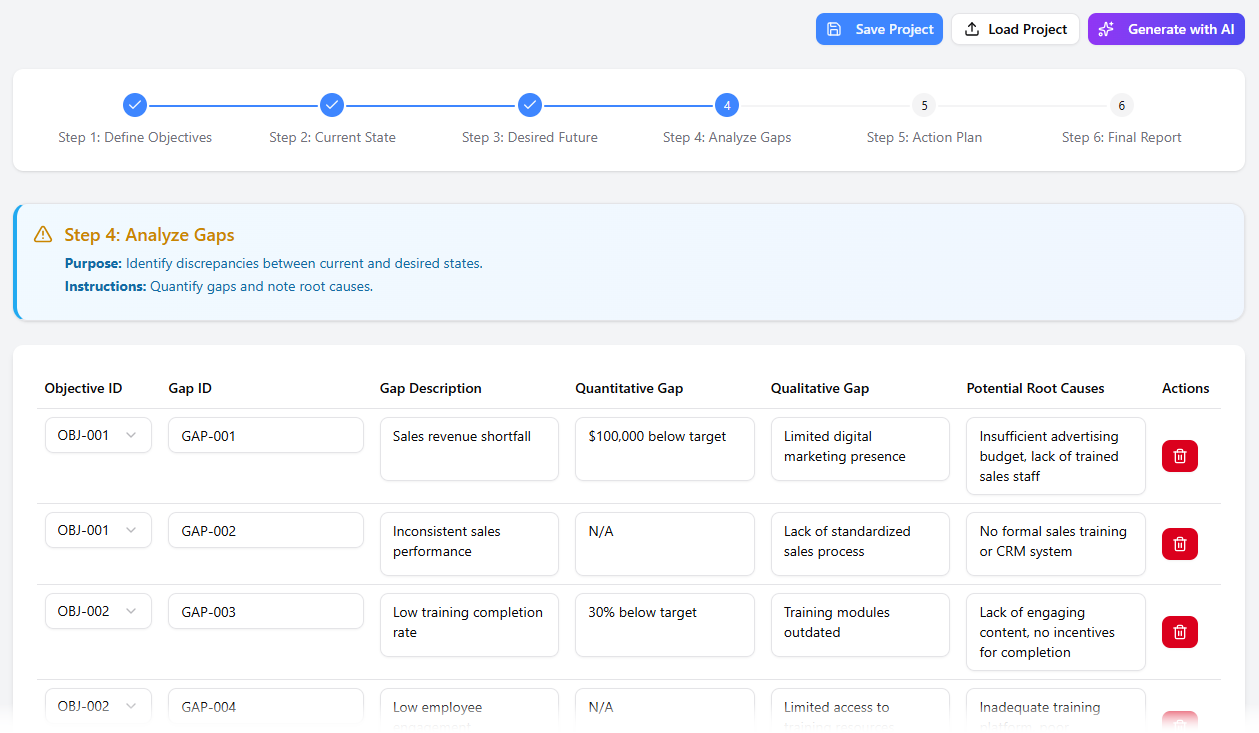The width and height of the screenshot is (1259, 733).
Task: Click the Step 1 completed checkmark circle
Action: (x=135, y=105)
